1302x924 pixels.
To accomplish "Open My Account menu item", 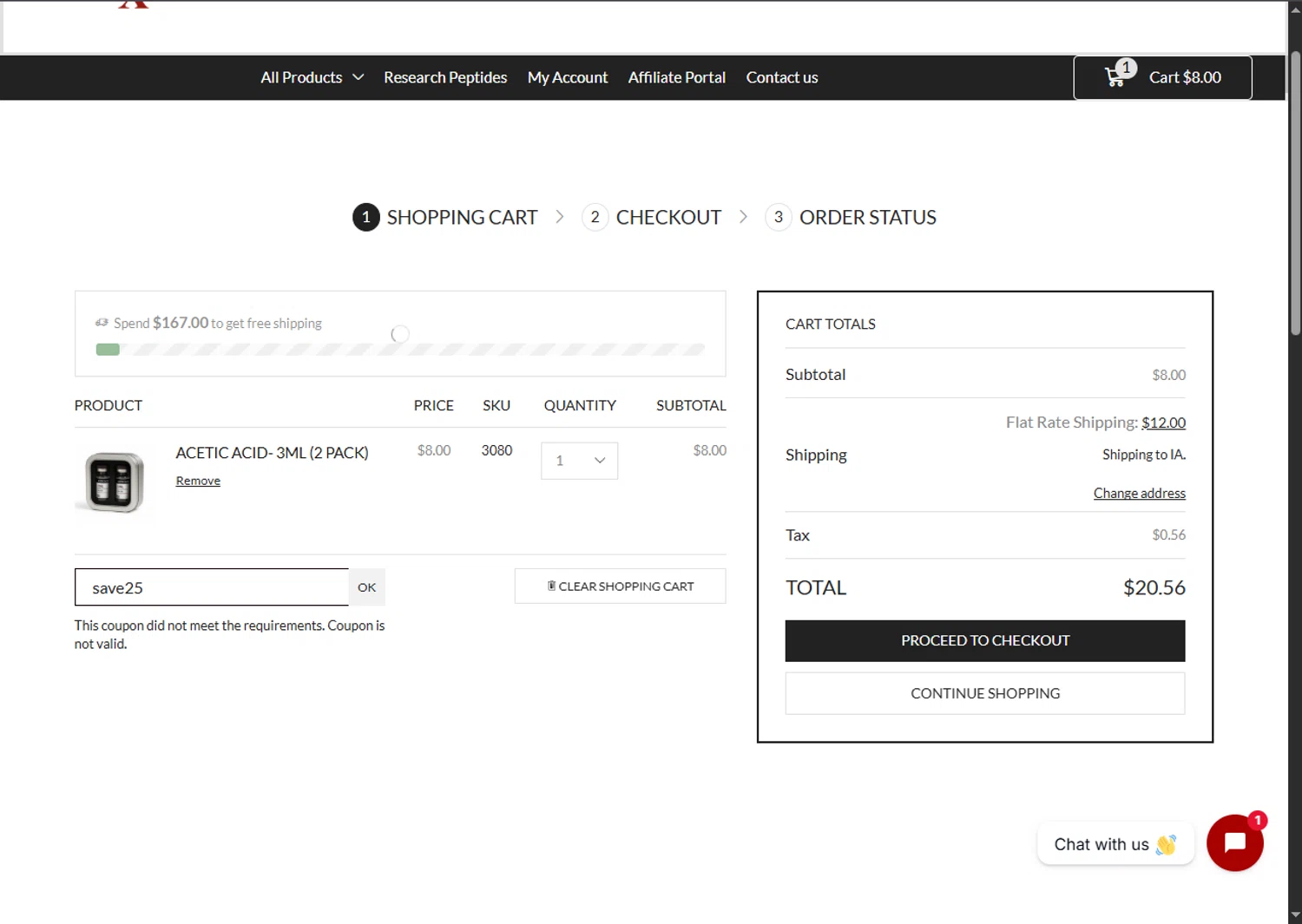I will click(x=568, y=77).
